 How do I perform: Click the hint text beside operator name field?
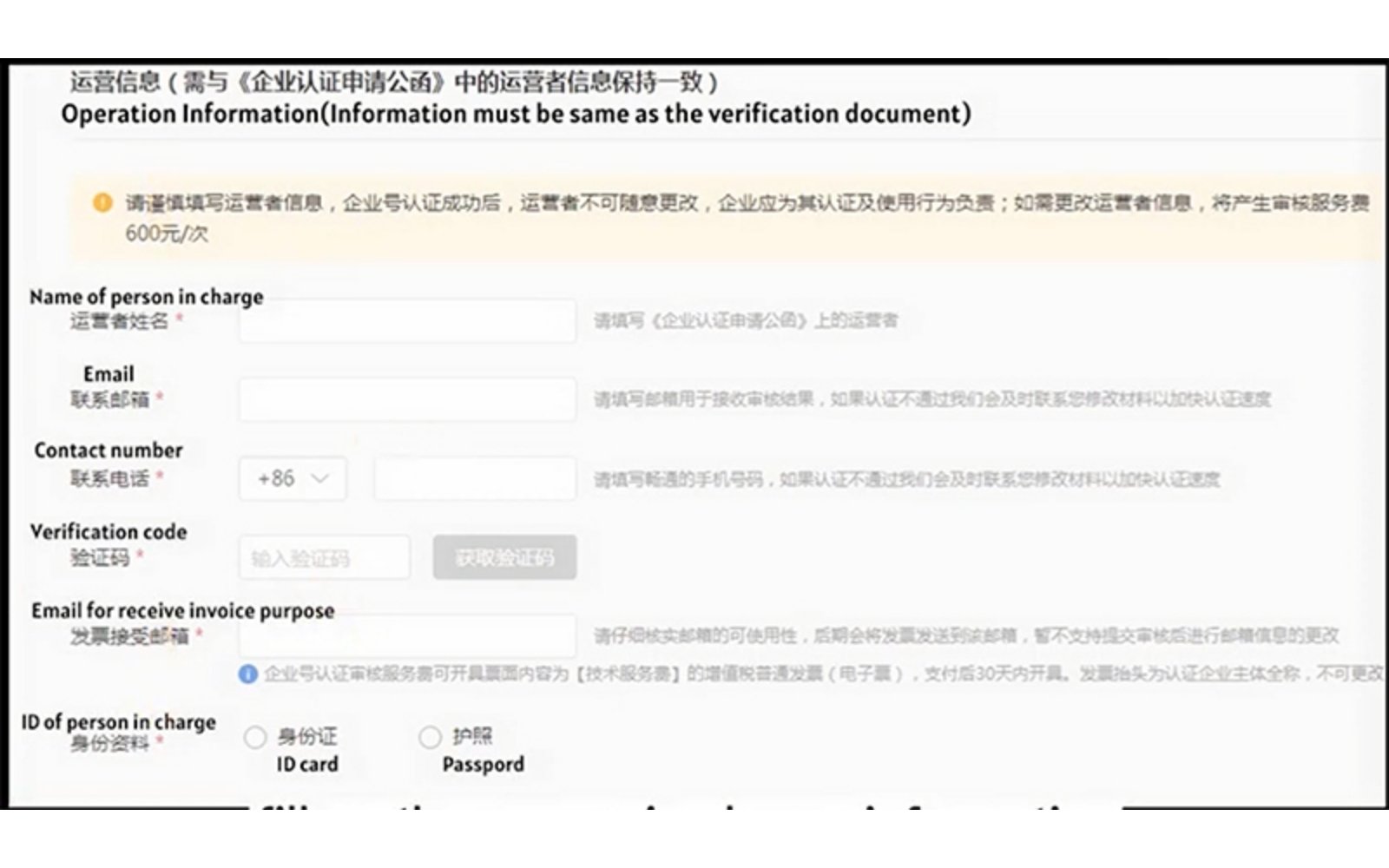tap(746, 321)
